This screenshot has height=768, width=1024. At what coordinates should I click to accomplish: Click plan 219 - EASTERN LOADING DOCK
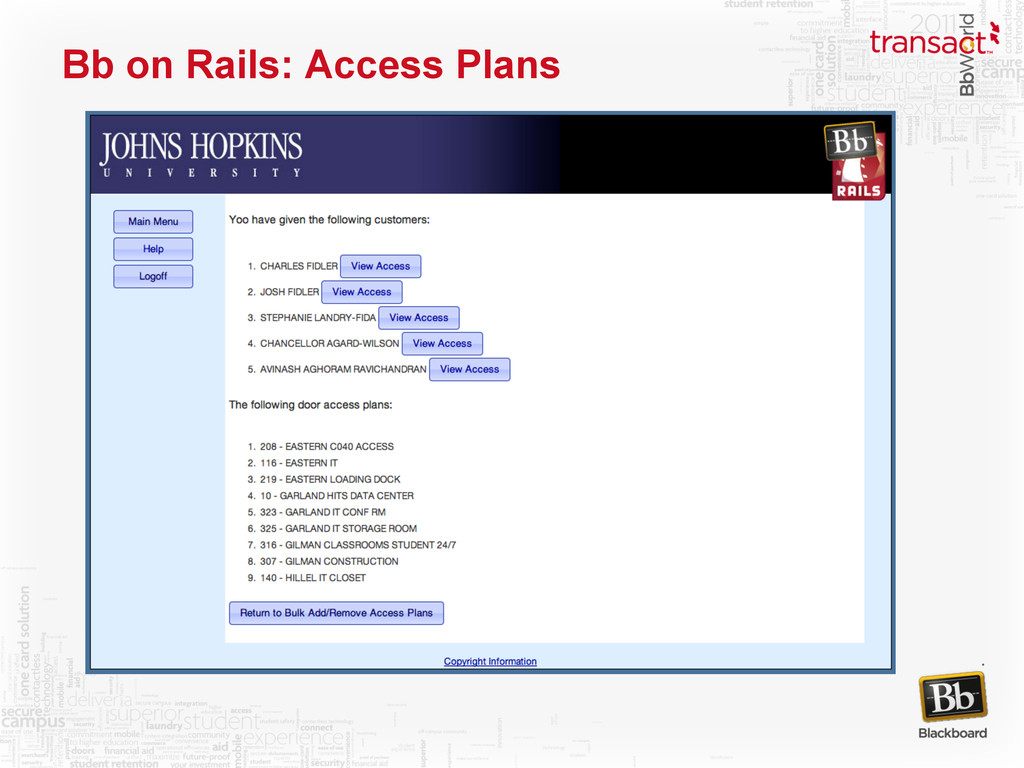pos(330,479)
